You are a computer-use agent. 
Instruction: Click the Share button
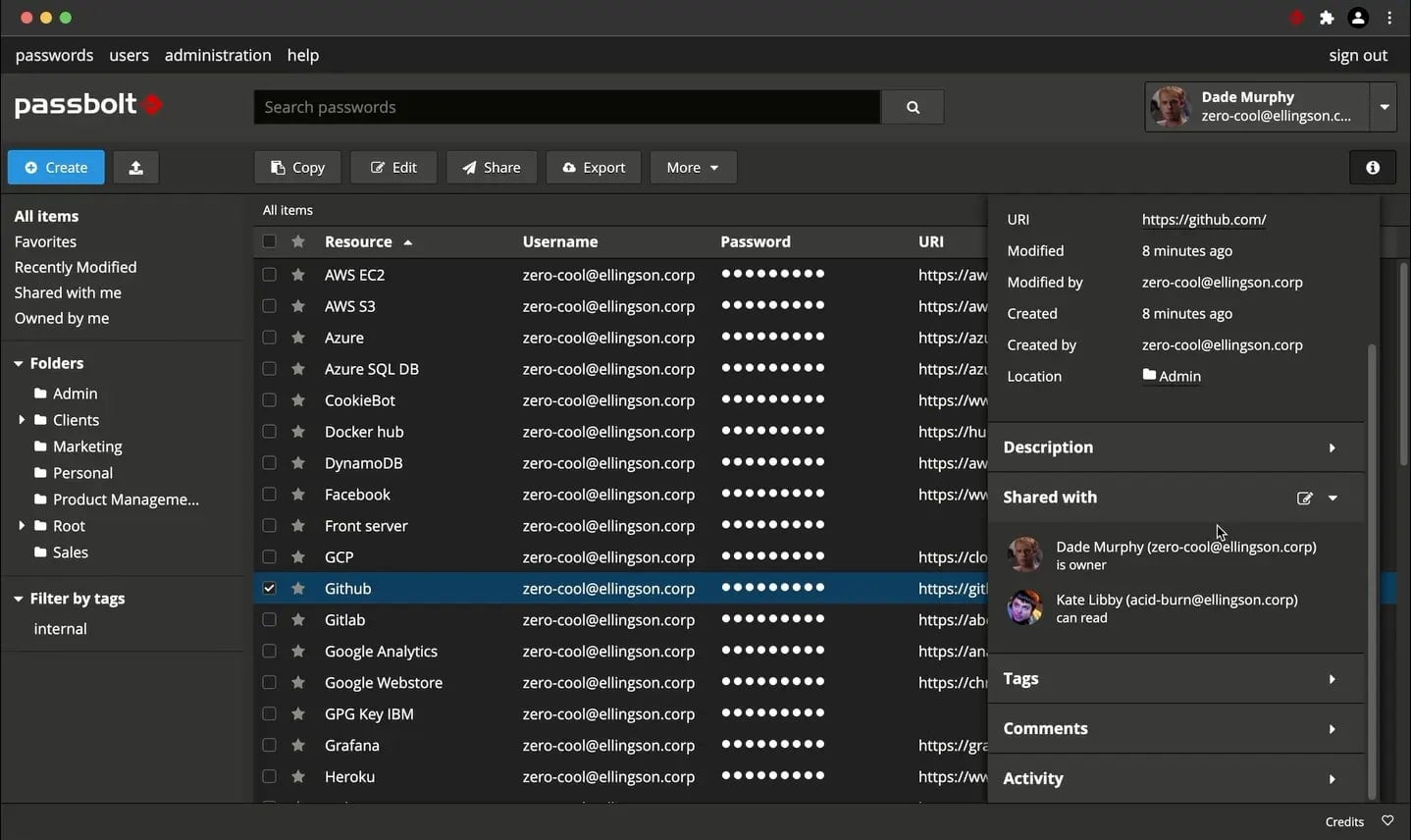(492, 168)
